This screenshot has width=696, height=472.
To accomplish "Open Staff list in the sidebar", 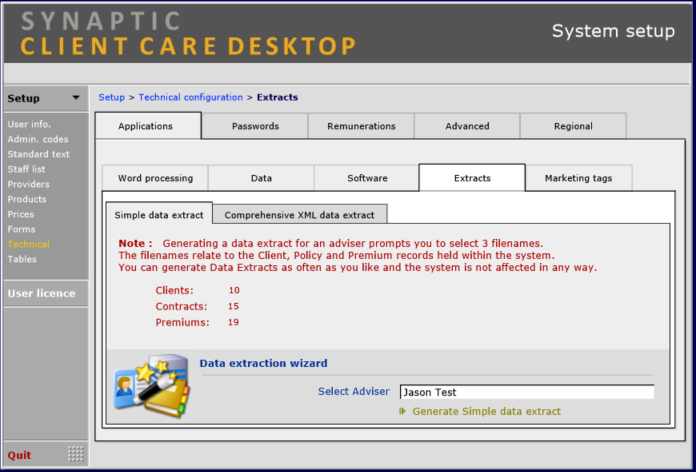I will [26, 169].
